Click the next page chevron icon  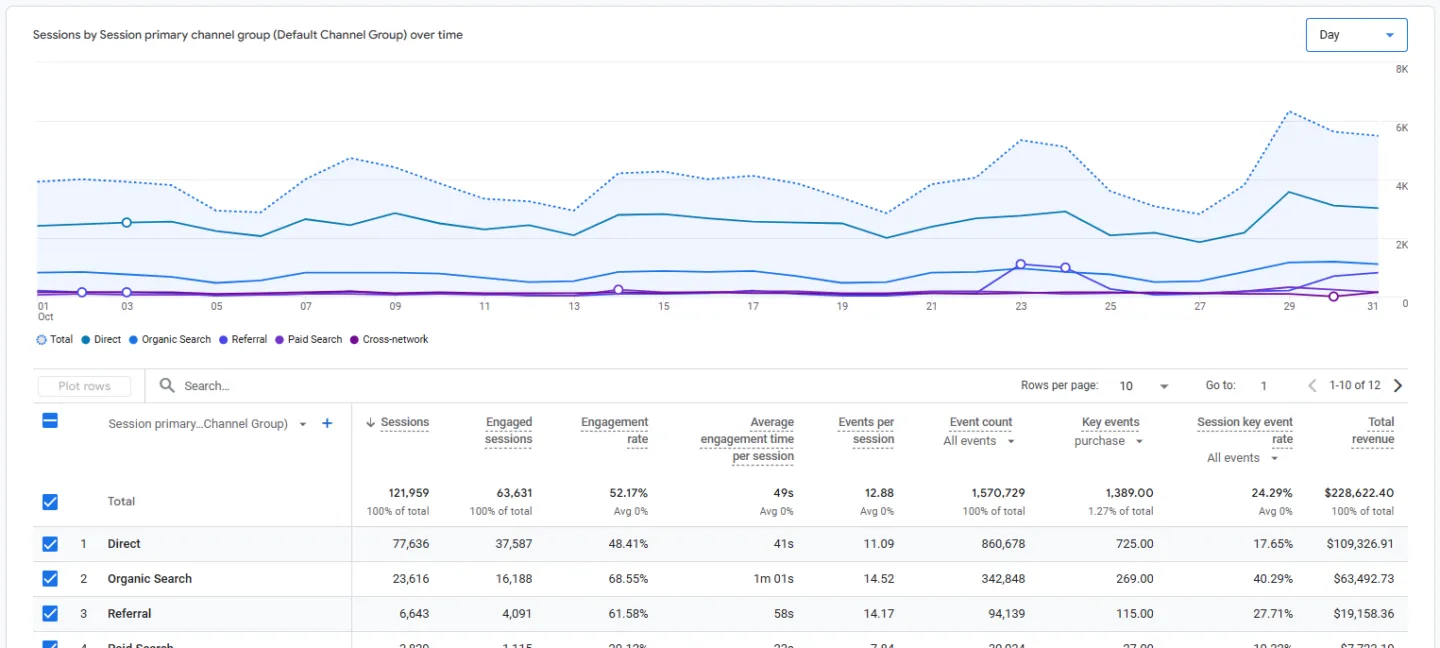click(1398, 385)
